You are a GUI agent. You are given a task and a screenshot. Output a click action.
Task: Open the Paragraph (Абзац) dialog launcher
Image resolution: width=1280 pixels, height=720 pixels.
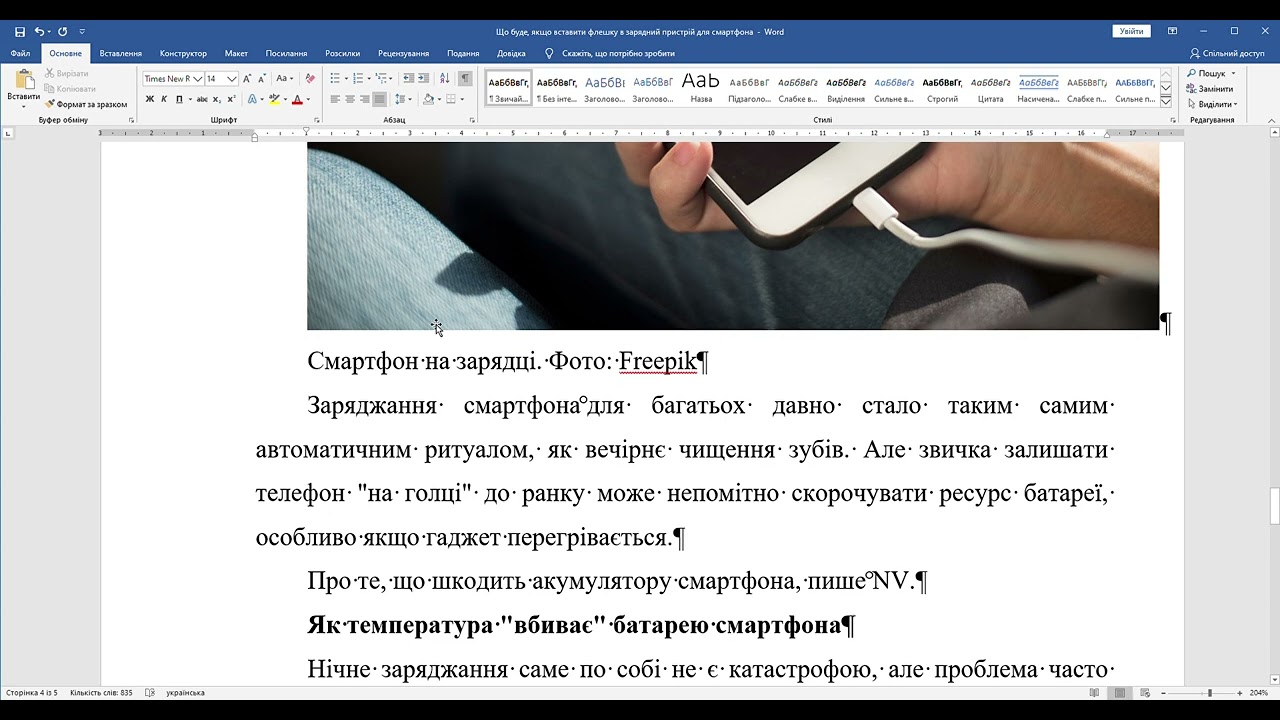[x=472, y=120]
